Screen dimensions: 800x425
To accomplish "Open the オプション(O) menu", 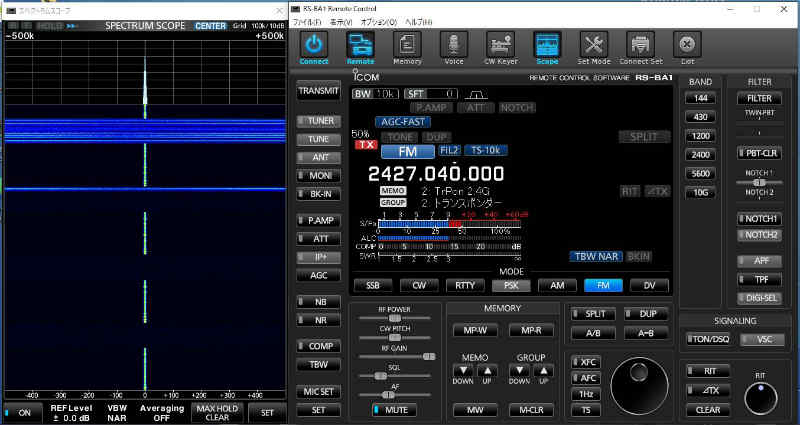I will pos(379,22).
